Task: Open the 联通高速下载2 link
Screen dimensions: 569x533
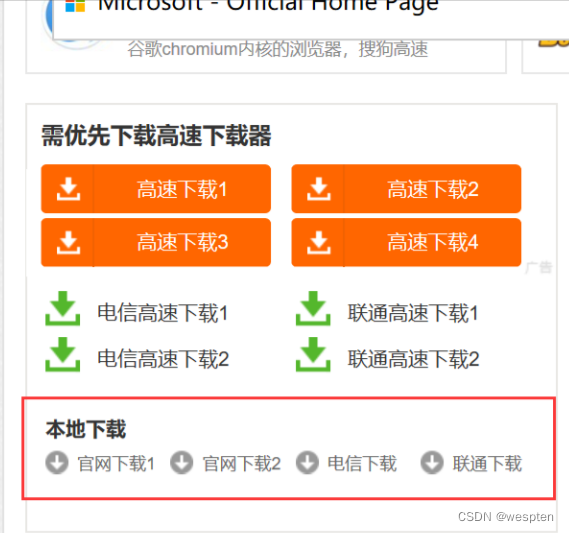Action: [x=413, y=359]
